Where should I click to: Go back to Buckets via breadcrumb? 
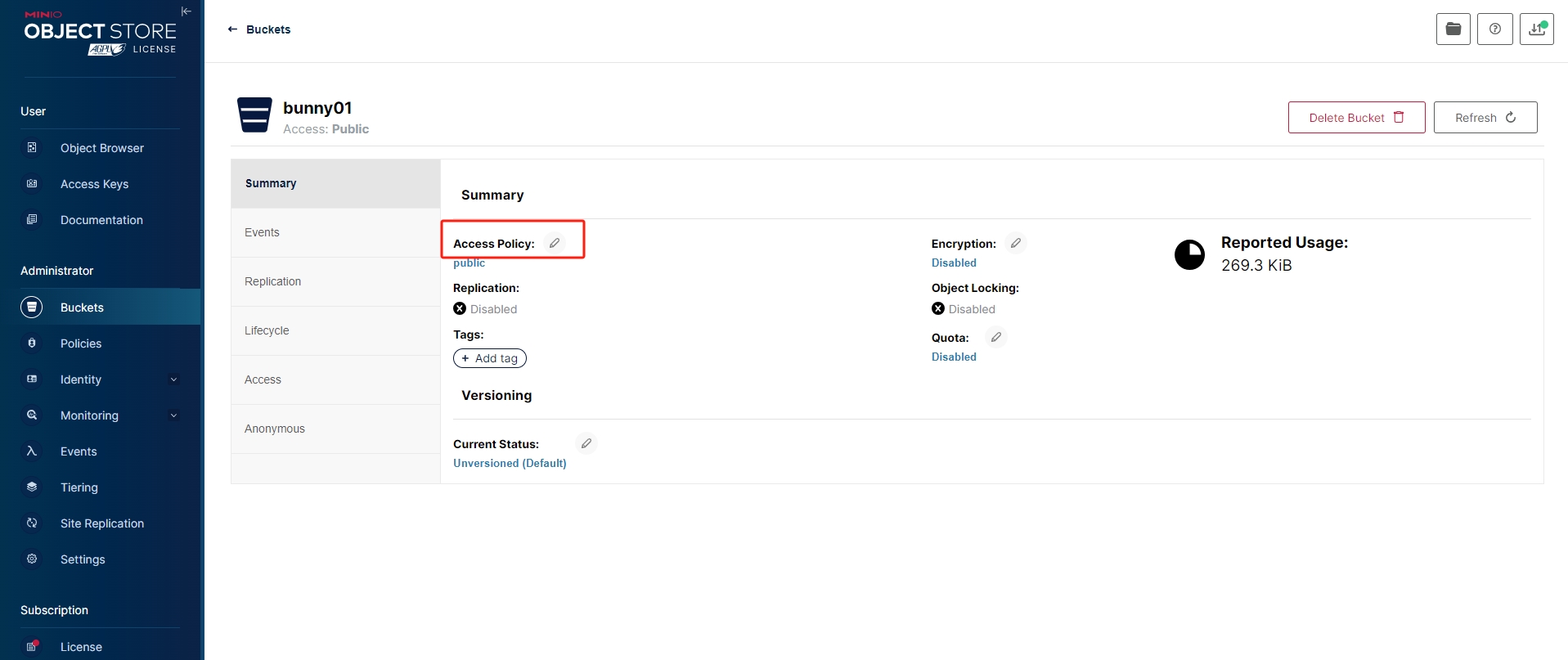258,29
